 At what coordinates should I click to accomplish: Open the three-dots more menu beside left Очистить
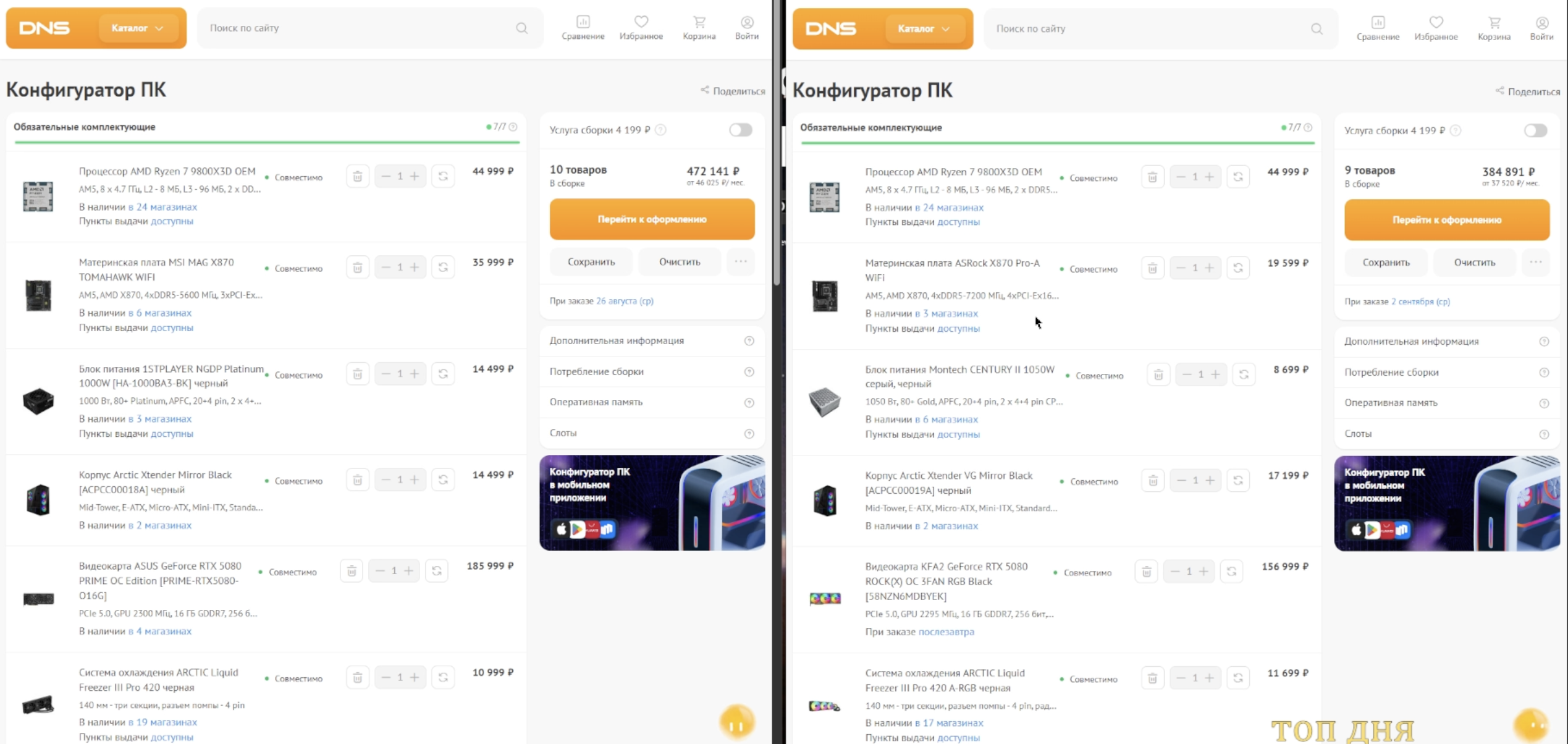coord(740,261)
